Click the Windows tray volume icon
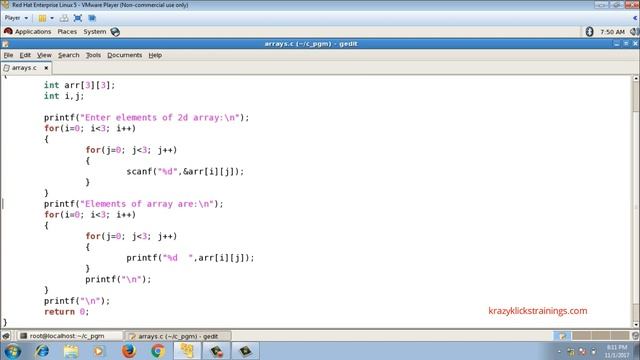The height and width of the screenshot is (360, 640). 594,351
